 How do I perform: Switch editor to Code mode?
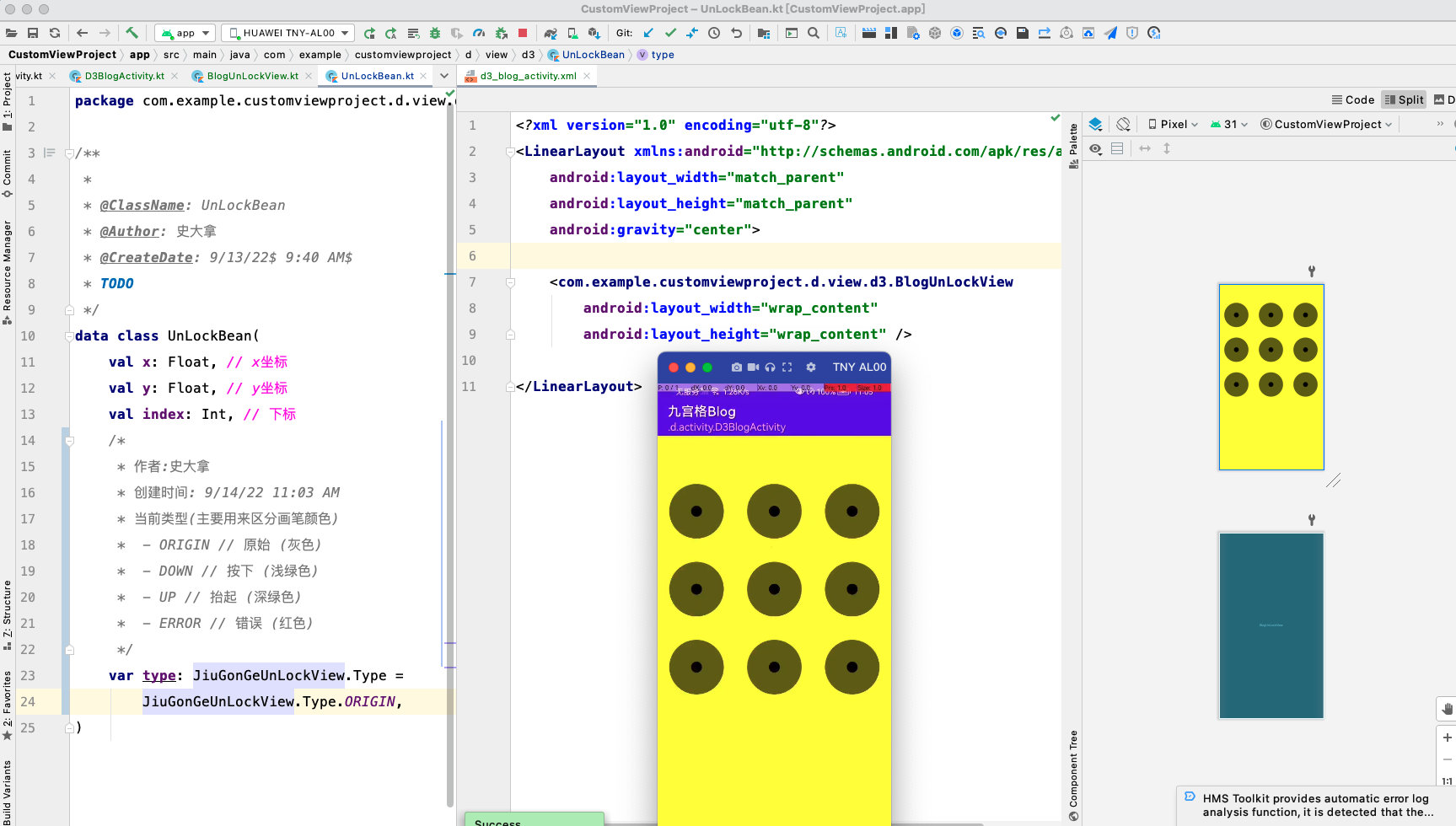(1352, 99)
